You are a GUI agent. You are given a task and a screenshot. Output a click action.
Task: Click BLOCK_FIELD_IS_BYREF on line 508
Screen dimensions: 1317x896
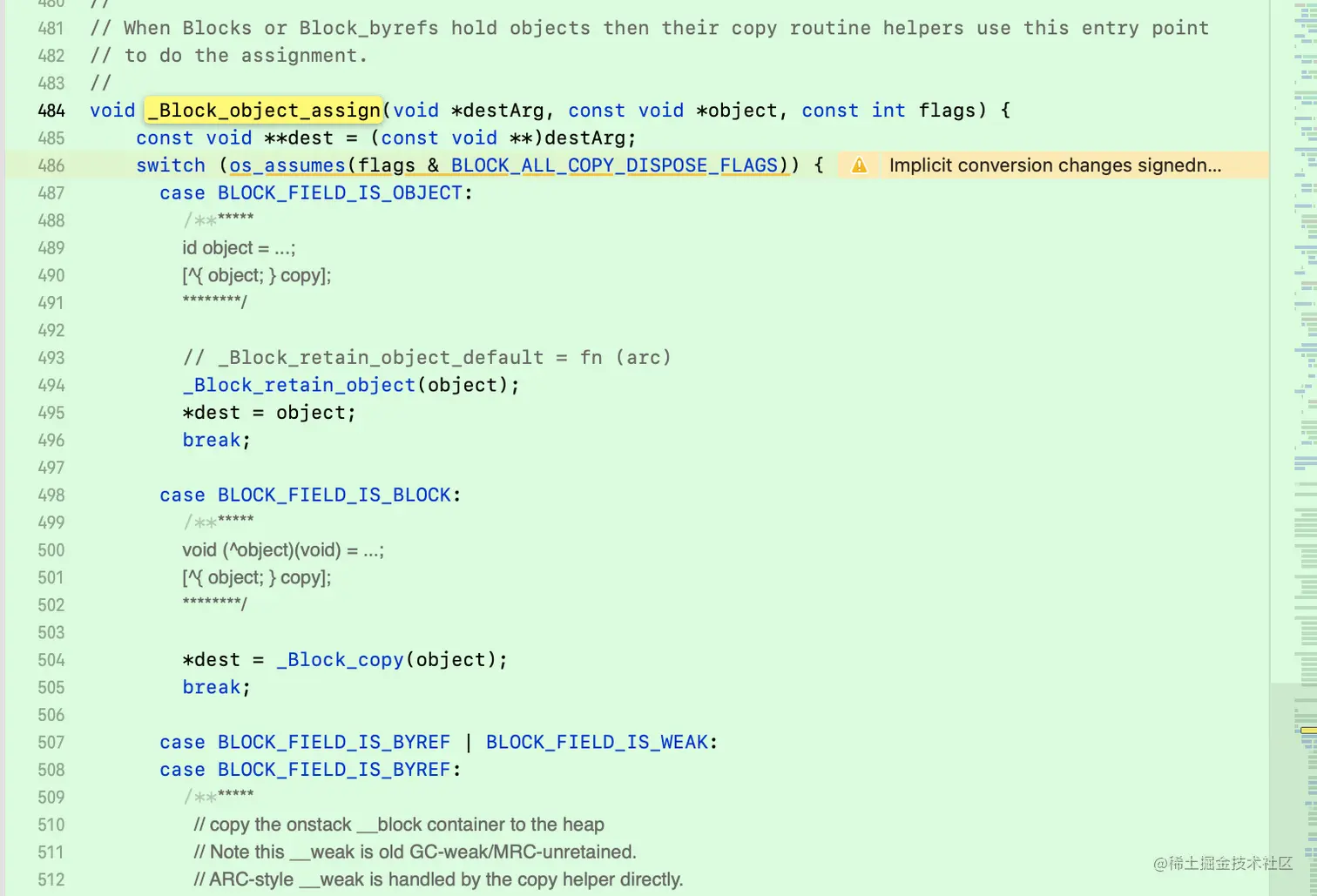334,770
